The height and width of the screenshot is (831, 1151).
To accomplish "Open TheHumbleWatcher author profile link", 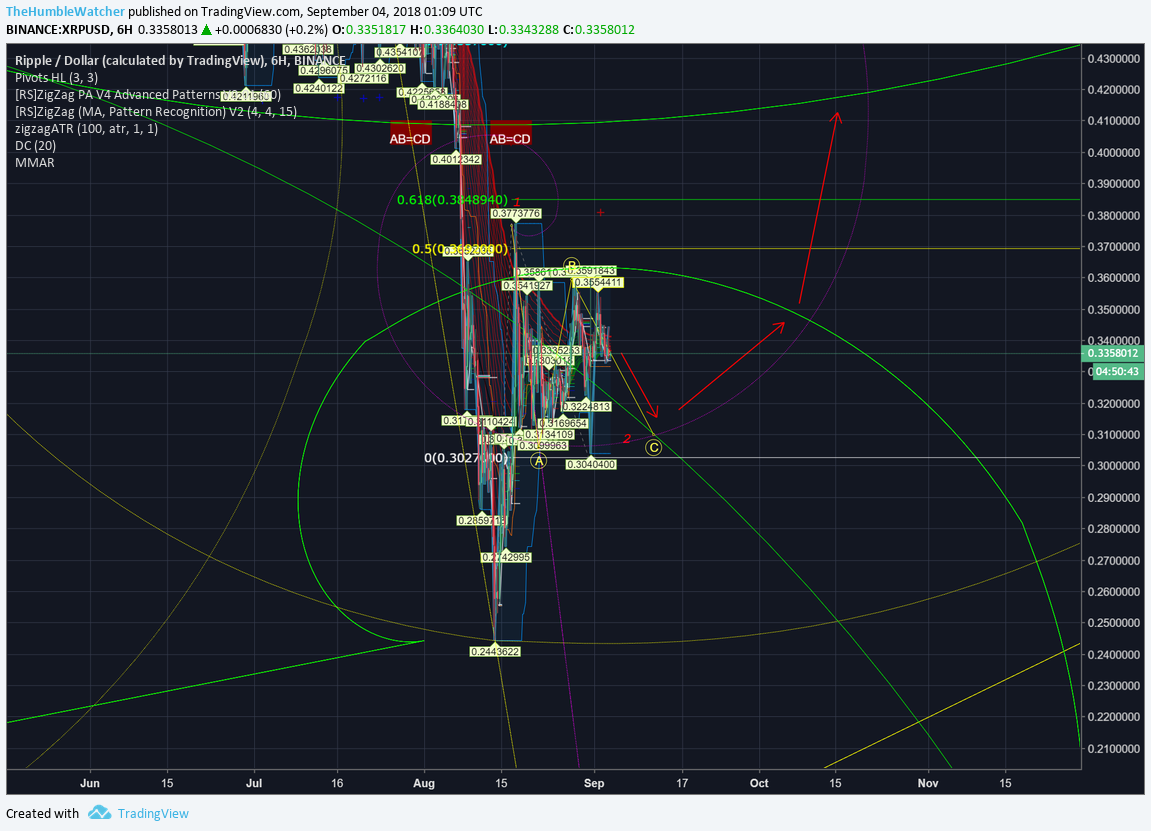I will coord(65,12).
